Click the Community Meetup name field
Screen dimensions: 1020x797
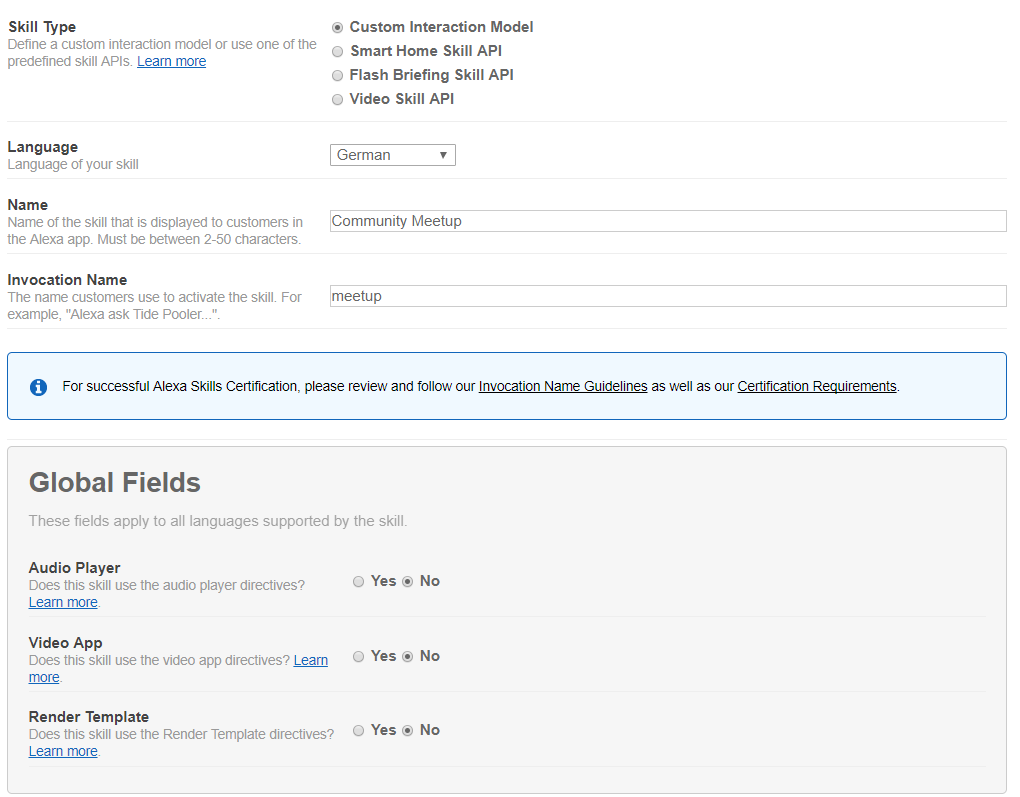(668, 221)
